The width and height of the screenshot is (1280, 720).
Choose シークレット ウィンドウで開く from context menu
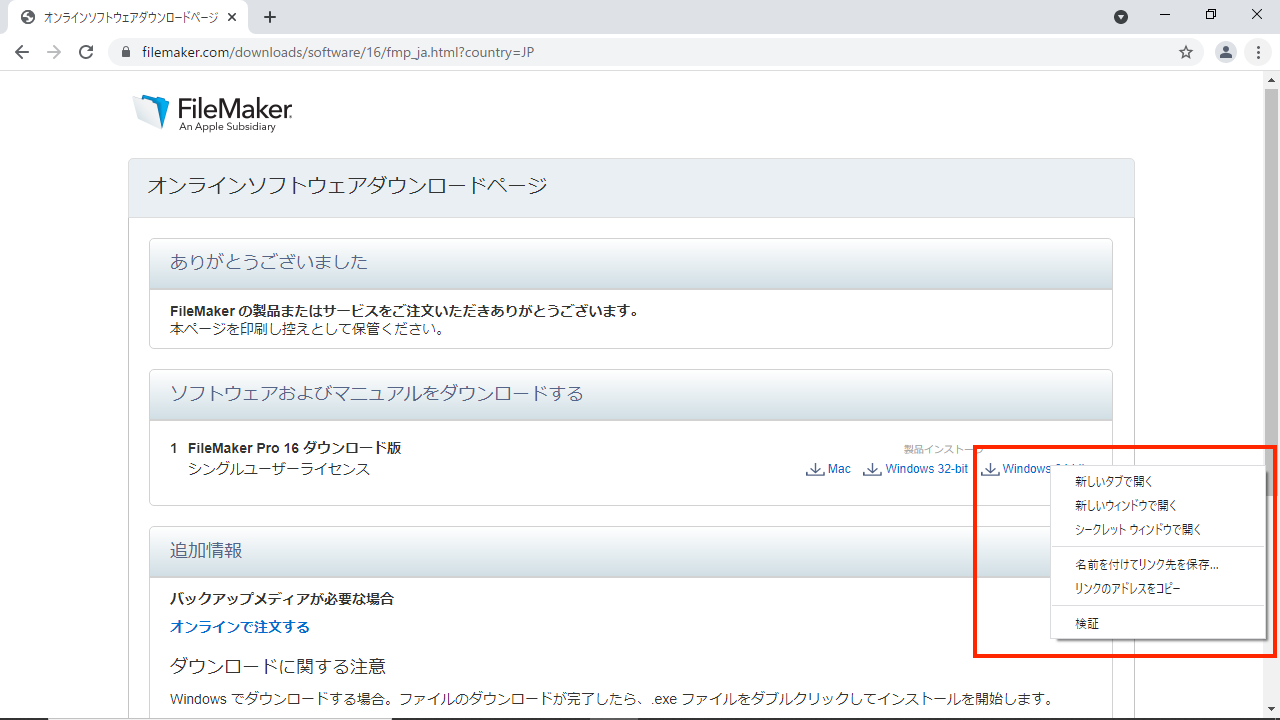point(1158,530)
